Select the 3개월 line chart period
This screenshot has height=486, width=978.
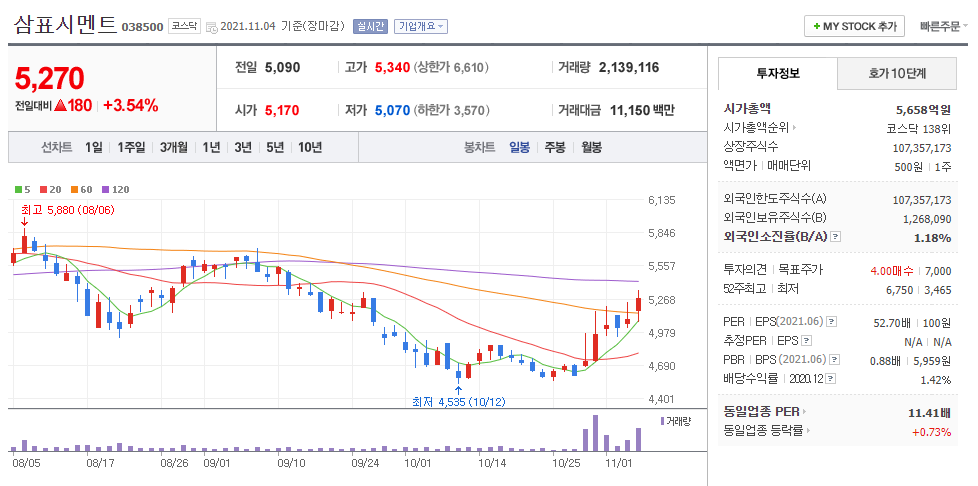point(173,148)
